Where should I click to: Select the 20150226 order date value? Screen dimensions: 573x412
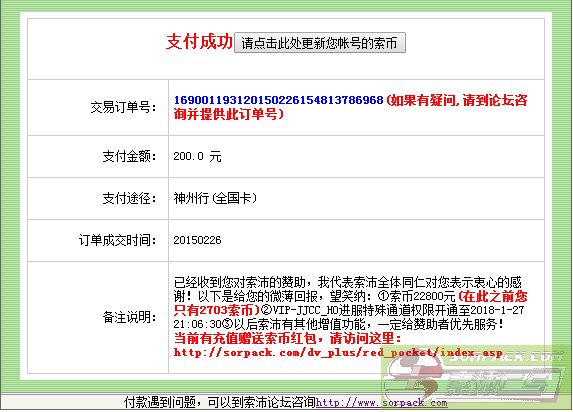[x=197, y=240]
